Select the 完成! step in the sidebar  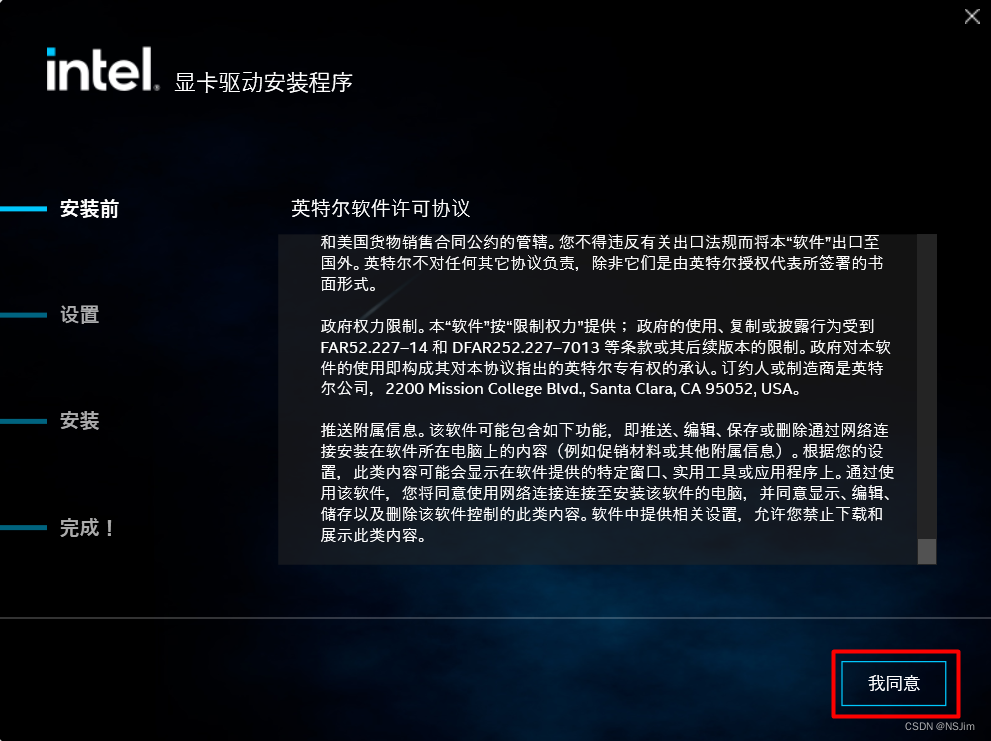coord(87,527)
